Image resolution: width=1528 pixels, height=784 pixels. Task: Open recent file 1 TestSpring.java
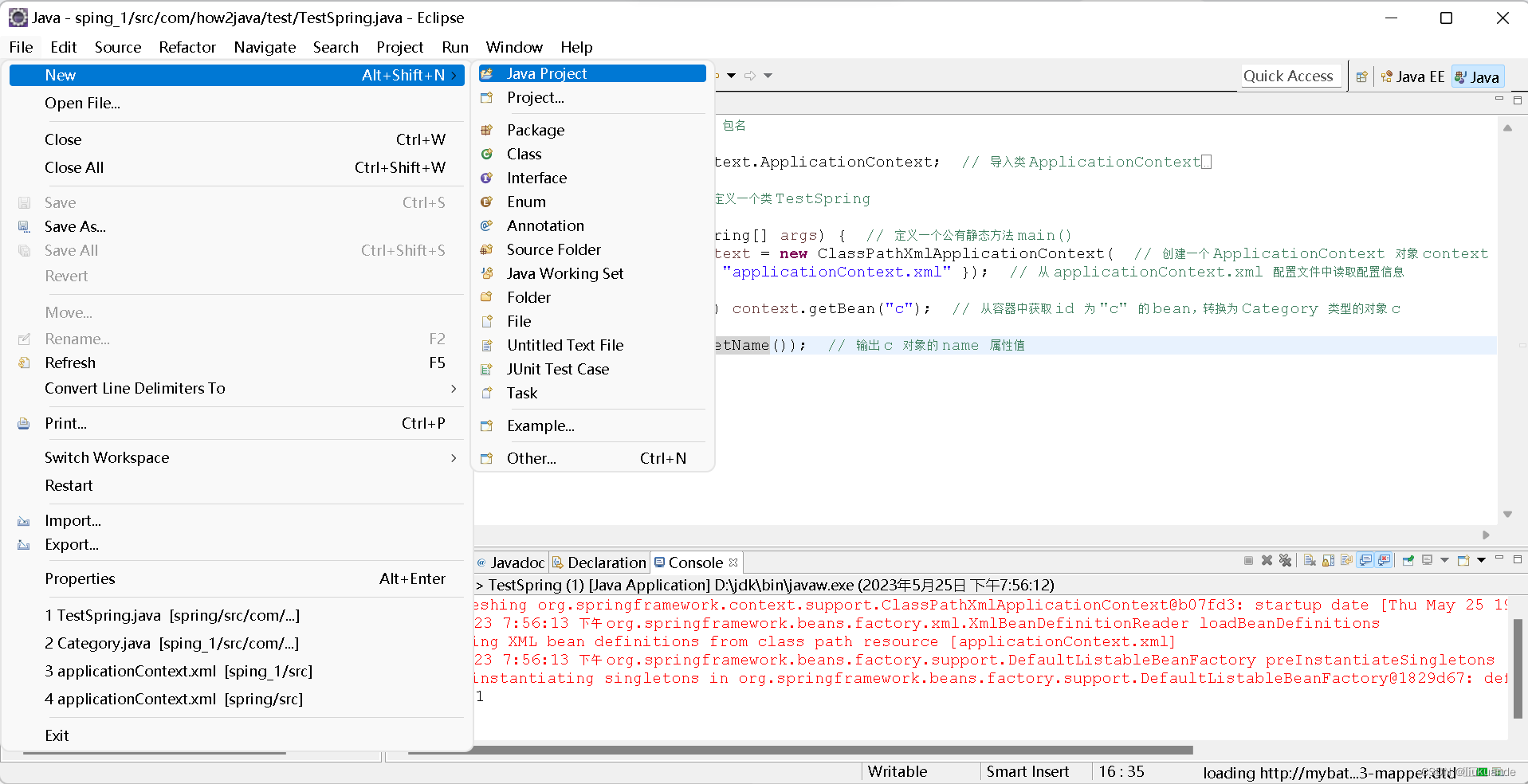236,615
